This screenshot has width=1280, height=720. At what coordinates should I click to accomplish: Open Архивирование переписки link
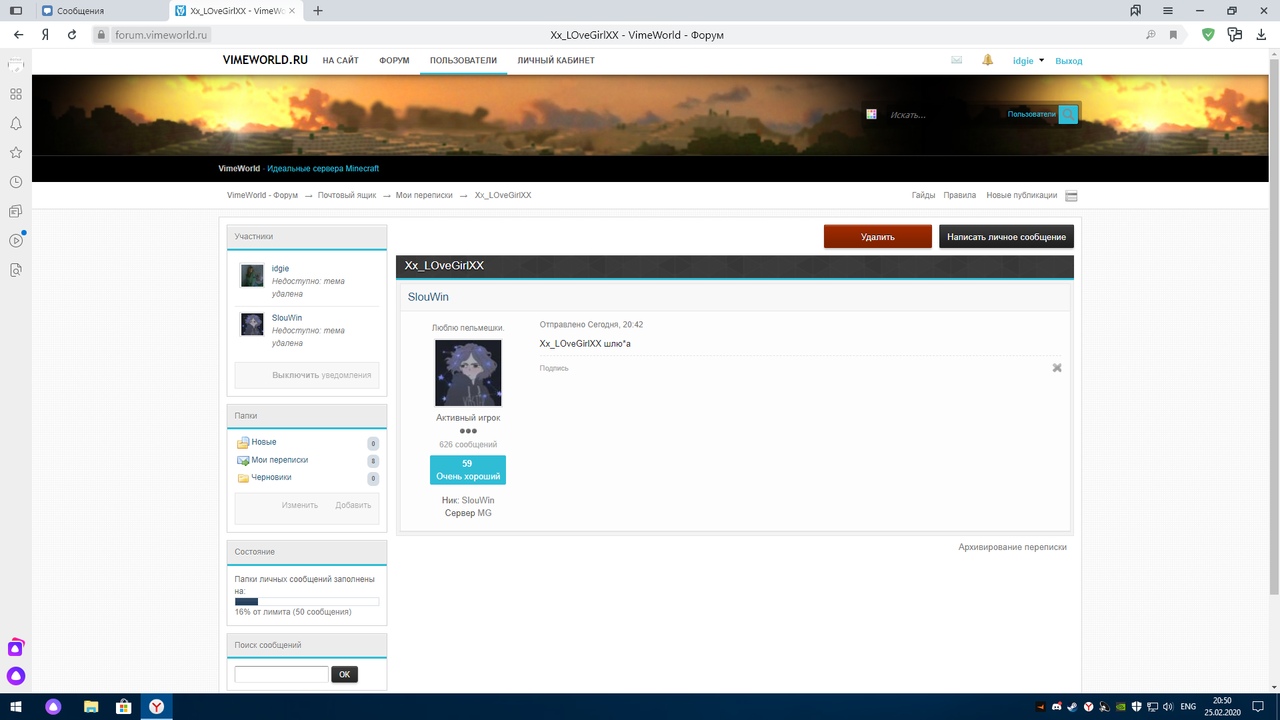[1012, 547]
